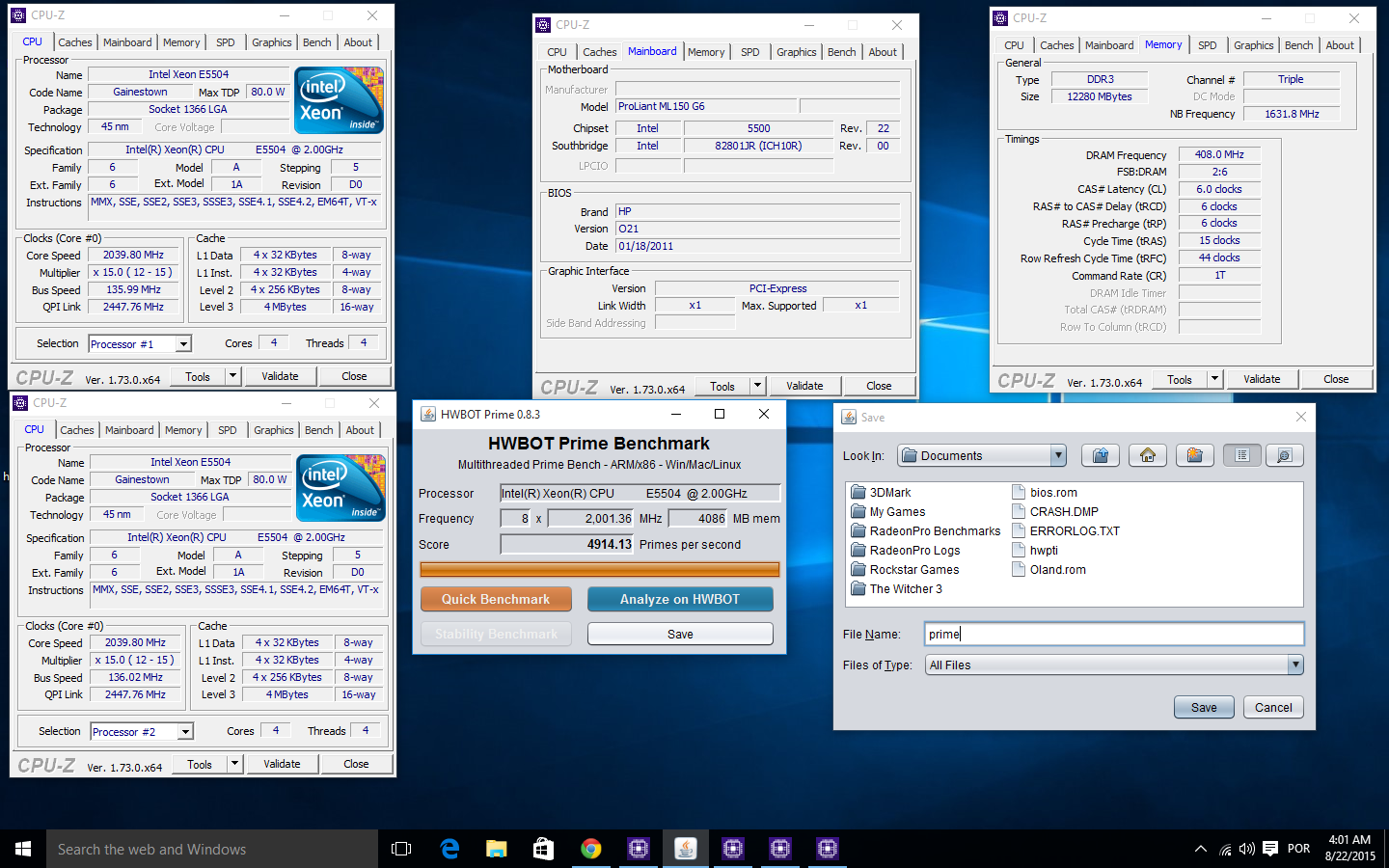Viewport: 1389px width, 868px height.
Task: Open Tools dropdown arrow in Processor #1 window
Action: 232,376
